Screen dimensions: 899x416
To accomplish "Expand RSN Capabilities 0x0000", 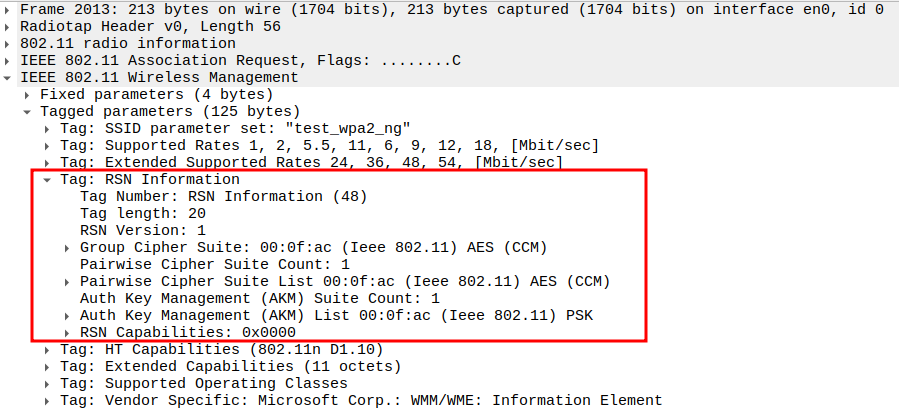I will coord(68,332).
